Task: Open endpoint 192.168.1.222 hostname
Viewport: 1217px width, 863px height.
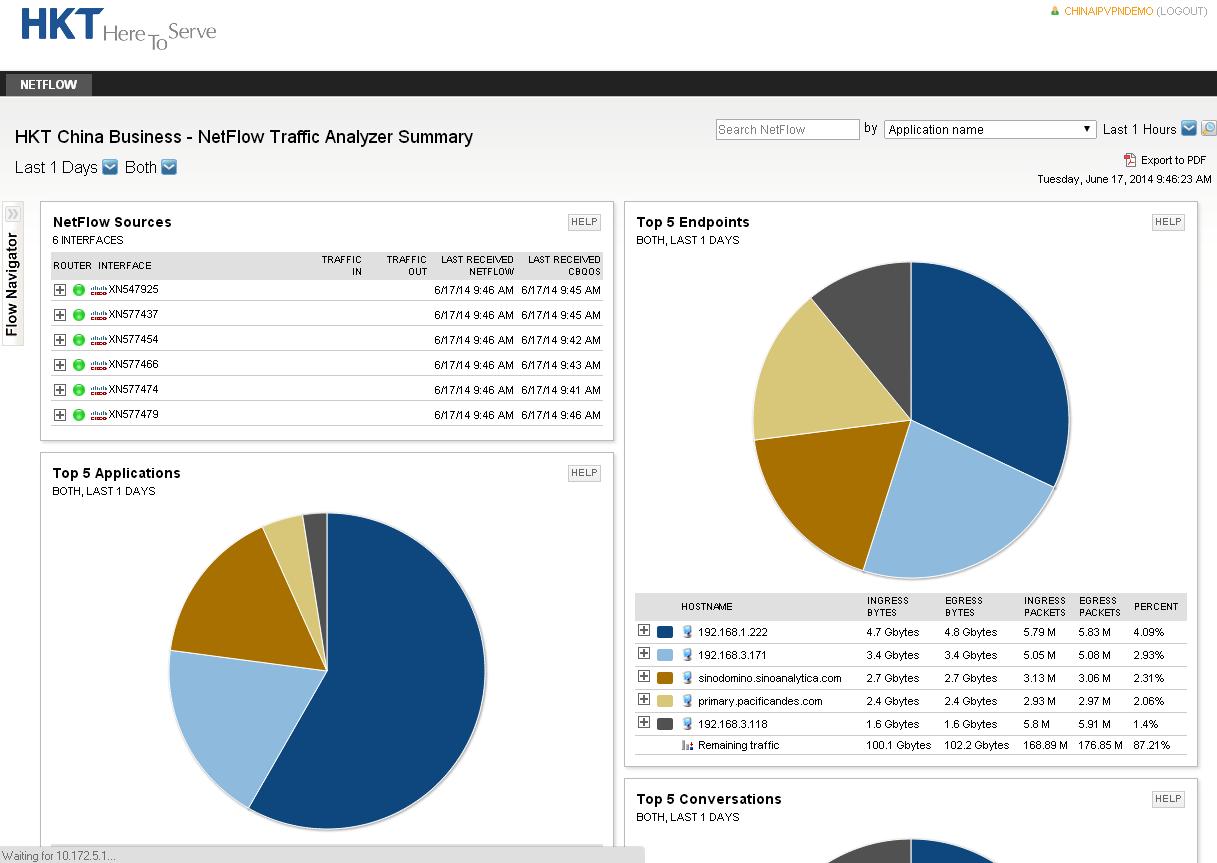Action: (733, 632)
